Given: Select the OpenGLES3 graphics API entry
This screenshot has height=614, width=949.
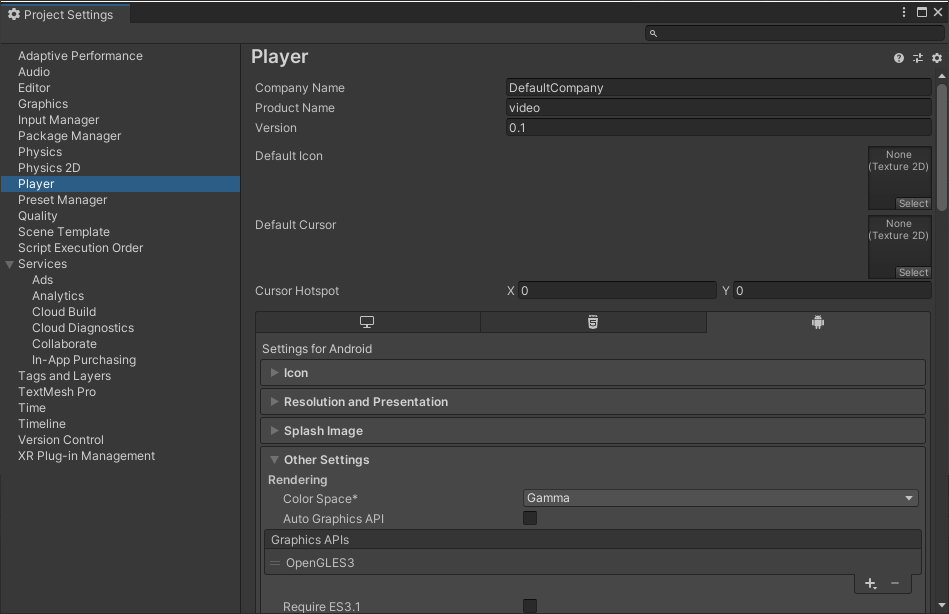Looking at the screenshot, I should pos(593,563).
